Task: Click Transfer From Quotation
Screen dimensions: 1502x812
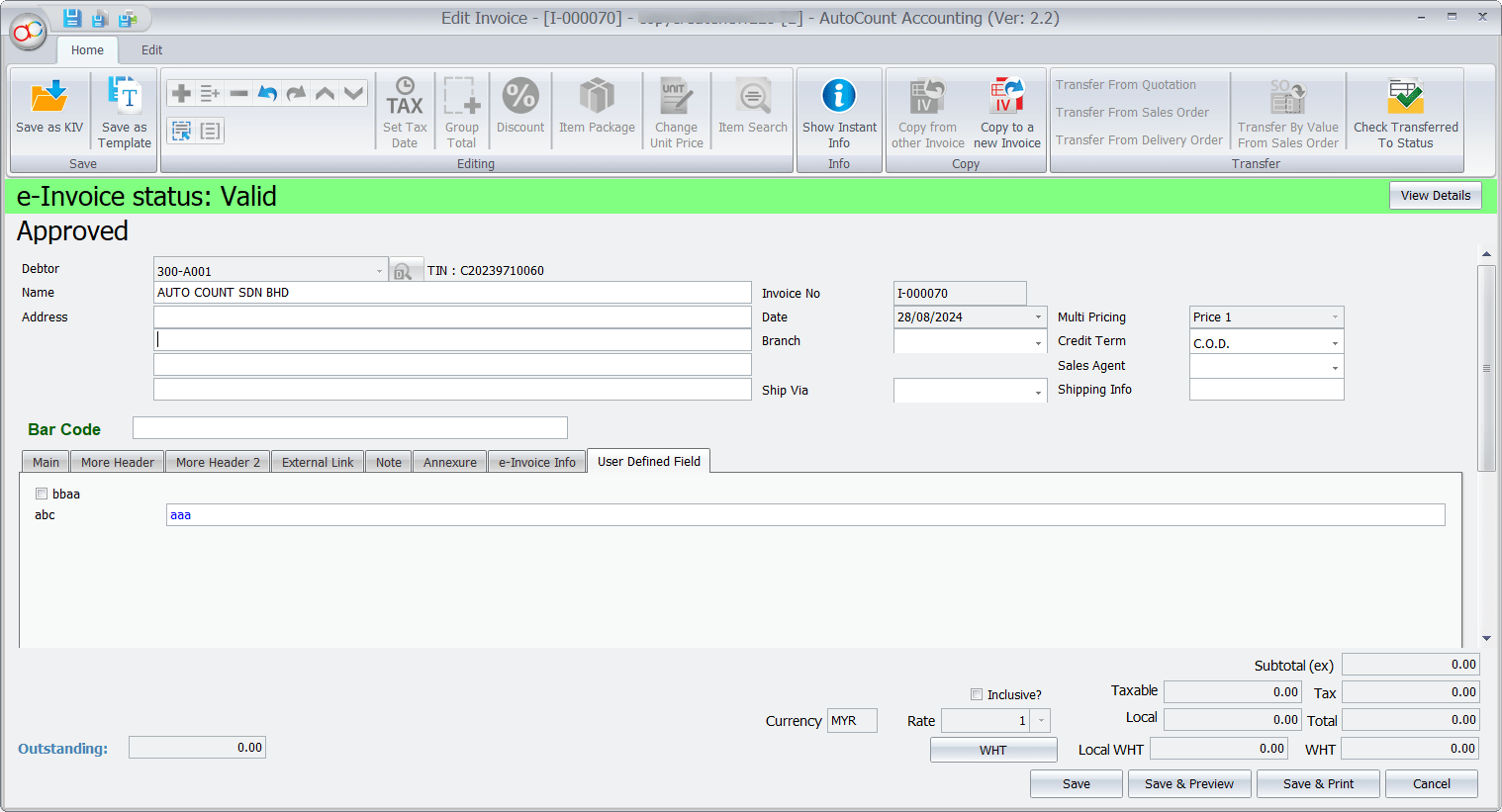Action: pyautogui.click(x=1126, y=85)
